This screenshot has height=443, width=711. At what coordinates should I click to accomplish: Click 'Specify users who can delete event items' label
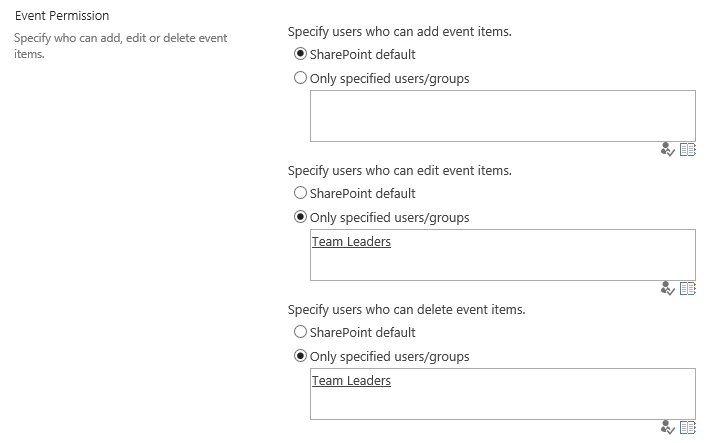point(406,309)
